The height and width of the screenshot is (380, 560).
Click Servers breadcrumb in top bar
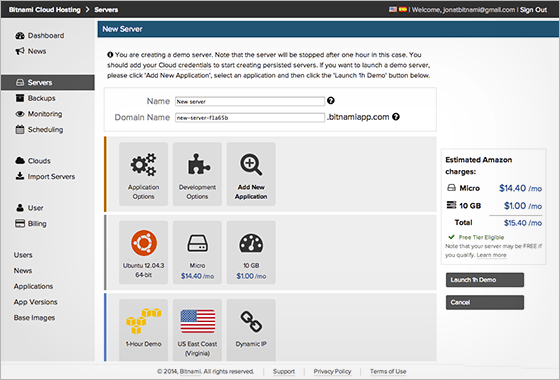106,10
